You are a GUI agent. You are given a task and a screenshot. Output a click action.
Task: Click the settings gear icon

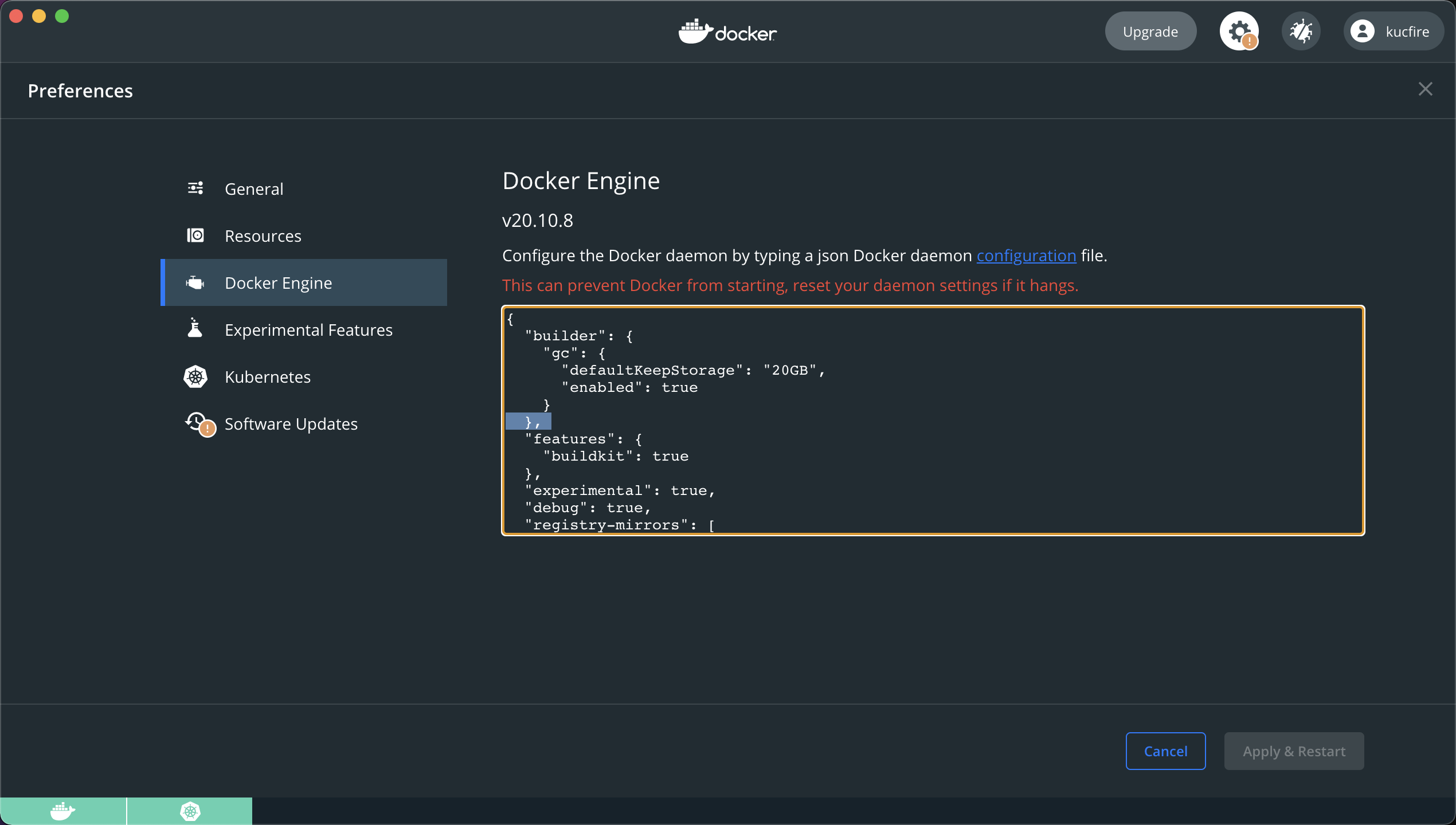pyautogui.click(x=1239, y=31)
